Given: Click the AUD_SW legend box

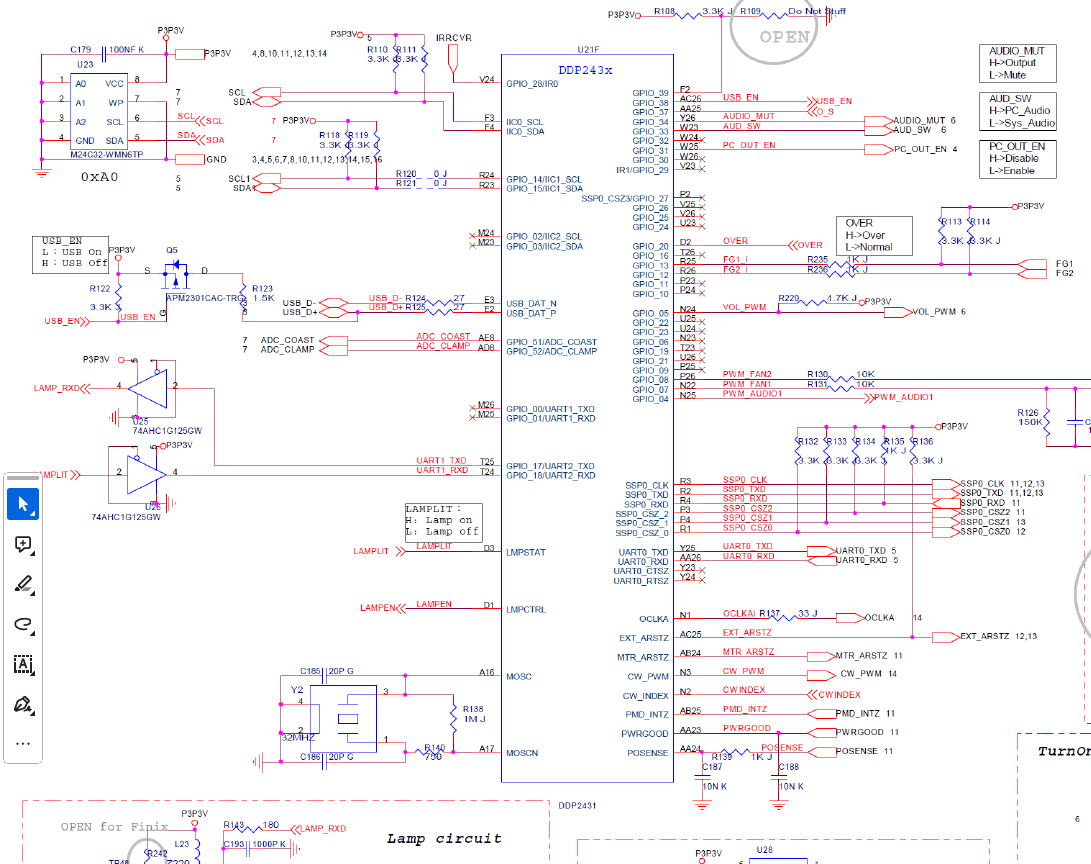Looking at the screenshot, I should pos(1017,111).
